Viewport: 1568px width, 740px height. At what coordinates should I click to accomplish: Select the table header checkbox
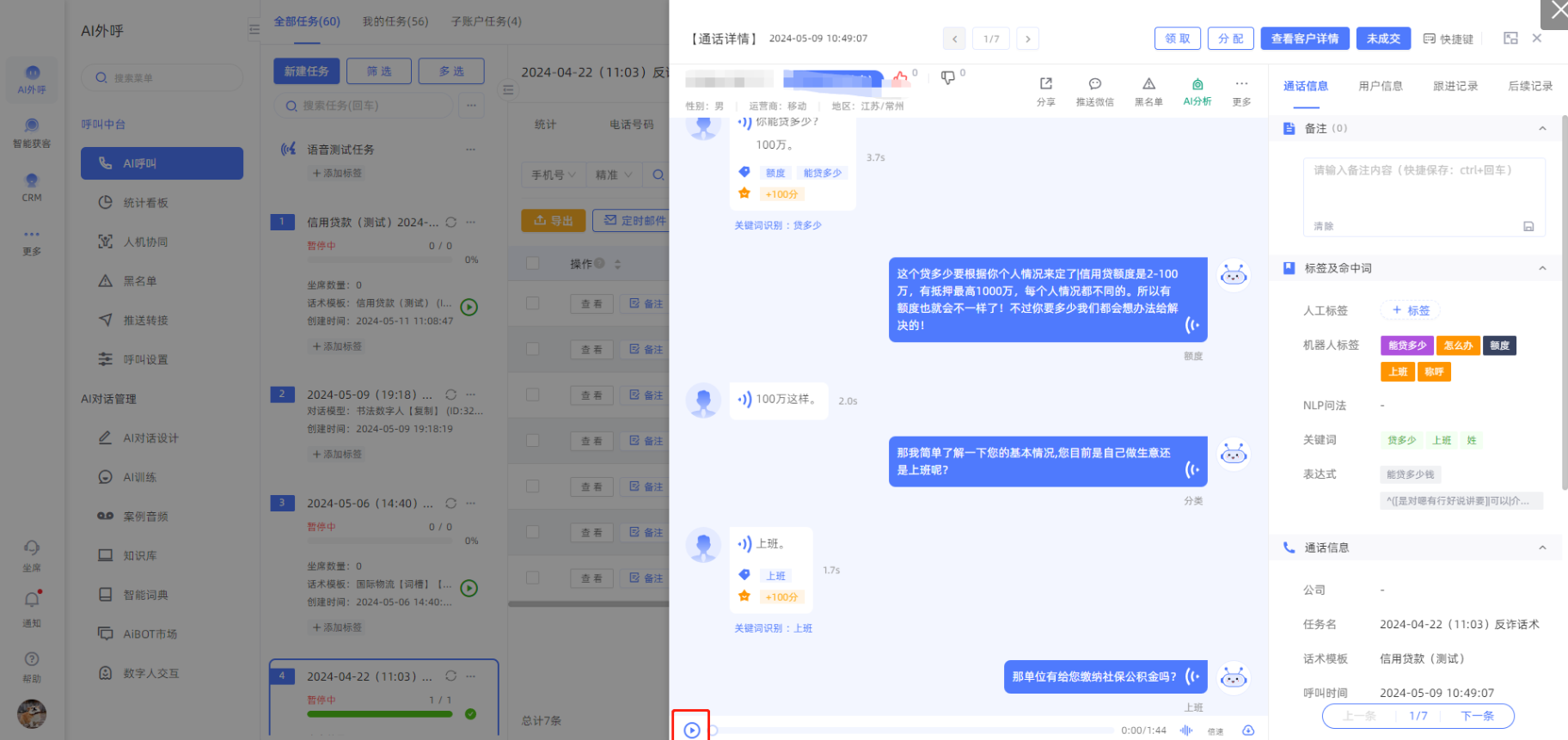[533, 263]
